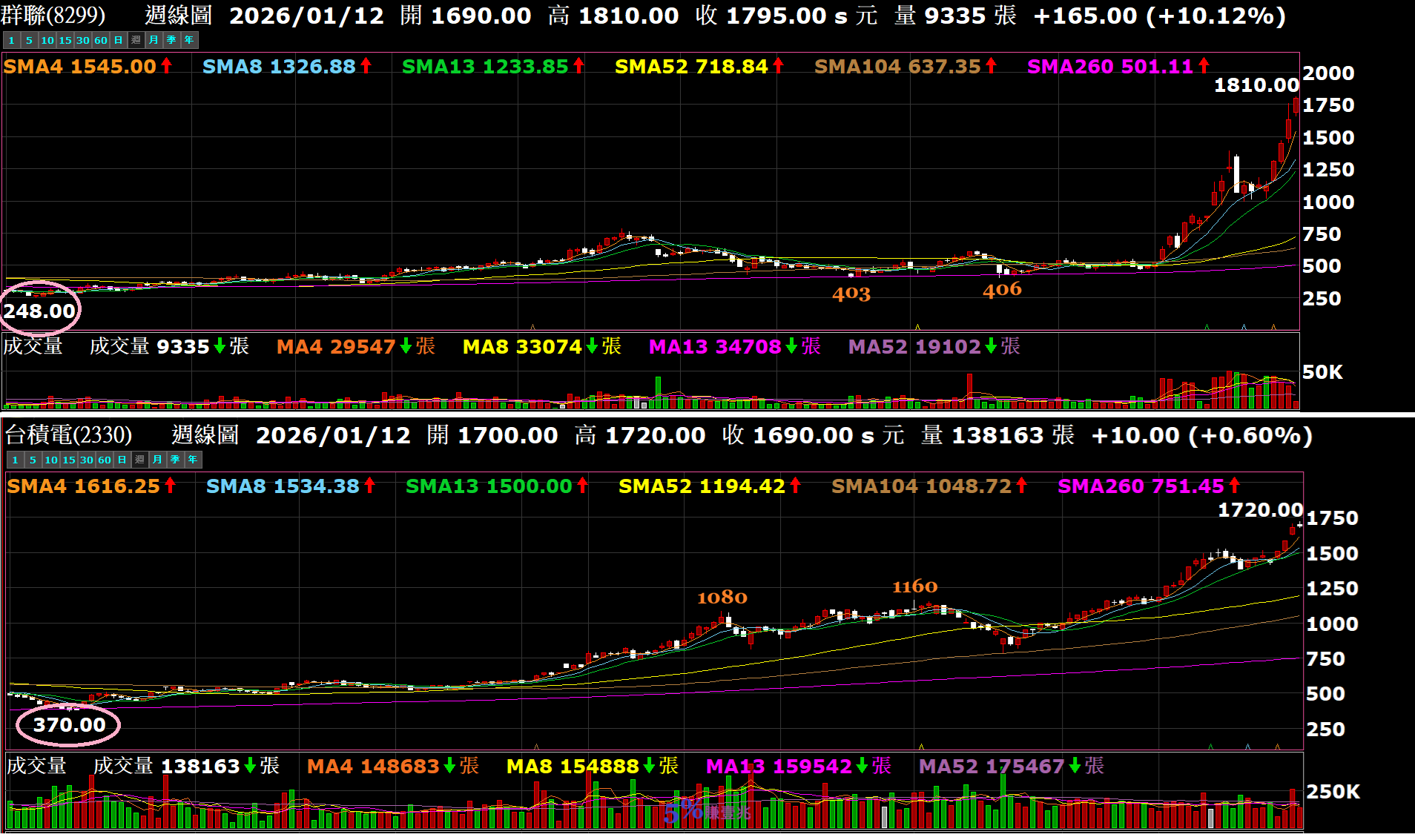The width and height of the screenshot is (1415, 840).
Task: Select the 5-minute timeframe on the 台積電 chart
Action: 33,460
